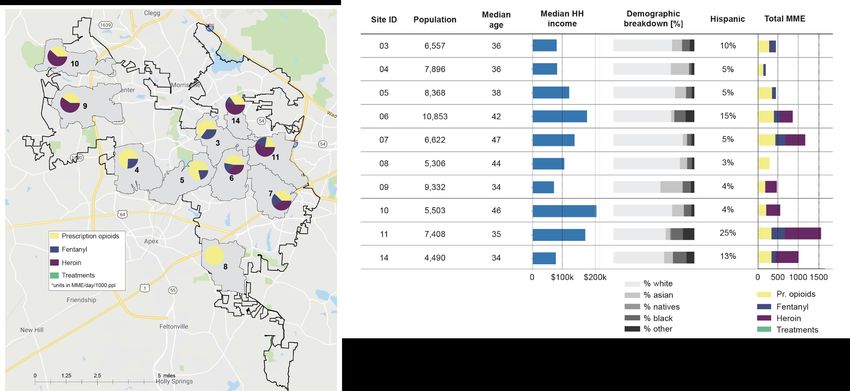Click the % black demographic legend swatch
This screenshot has height=391, width=850.
point(632,318)
